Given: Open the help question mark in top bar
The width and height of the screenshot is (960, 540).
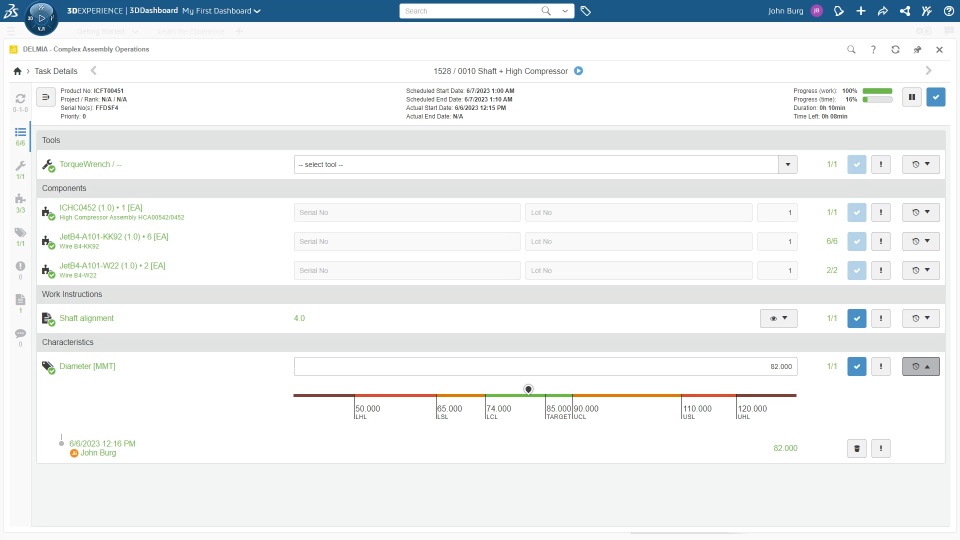Looking at the screenshot, I should (949, 11).
